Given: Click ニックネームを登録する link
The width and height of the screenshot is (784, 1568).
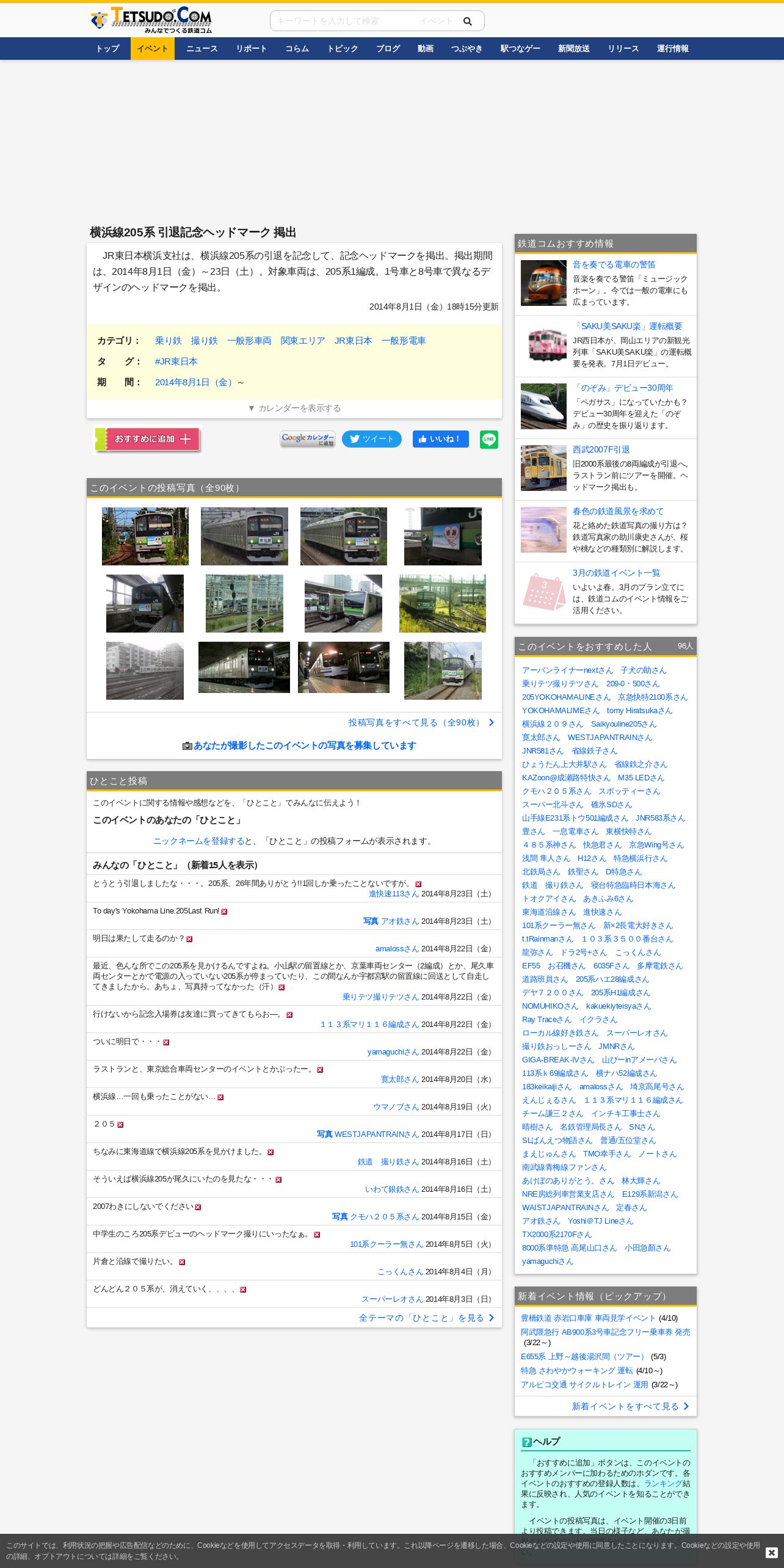Looking at the screenshot, I should tap(199, 841).
